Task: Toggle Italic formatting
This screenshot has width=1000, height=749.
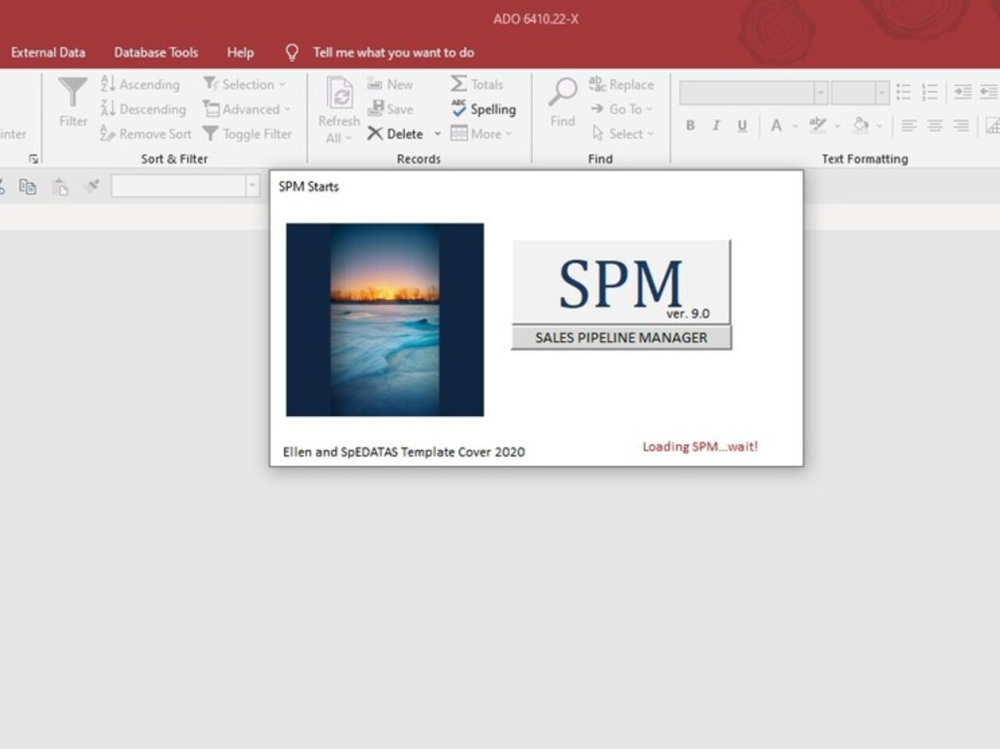Action: pyautogui.click(x=716, y=126)
